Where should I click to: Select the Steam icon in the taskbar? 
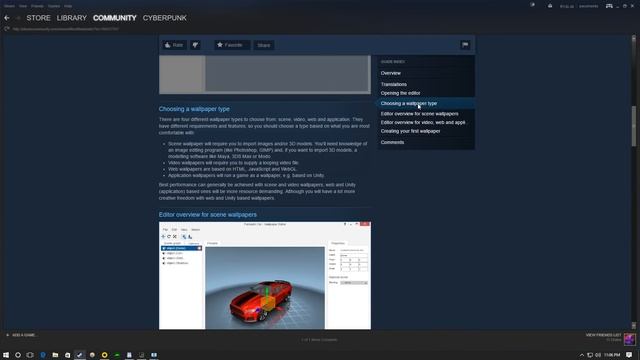(x=80, y=355)
